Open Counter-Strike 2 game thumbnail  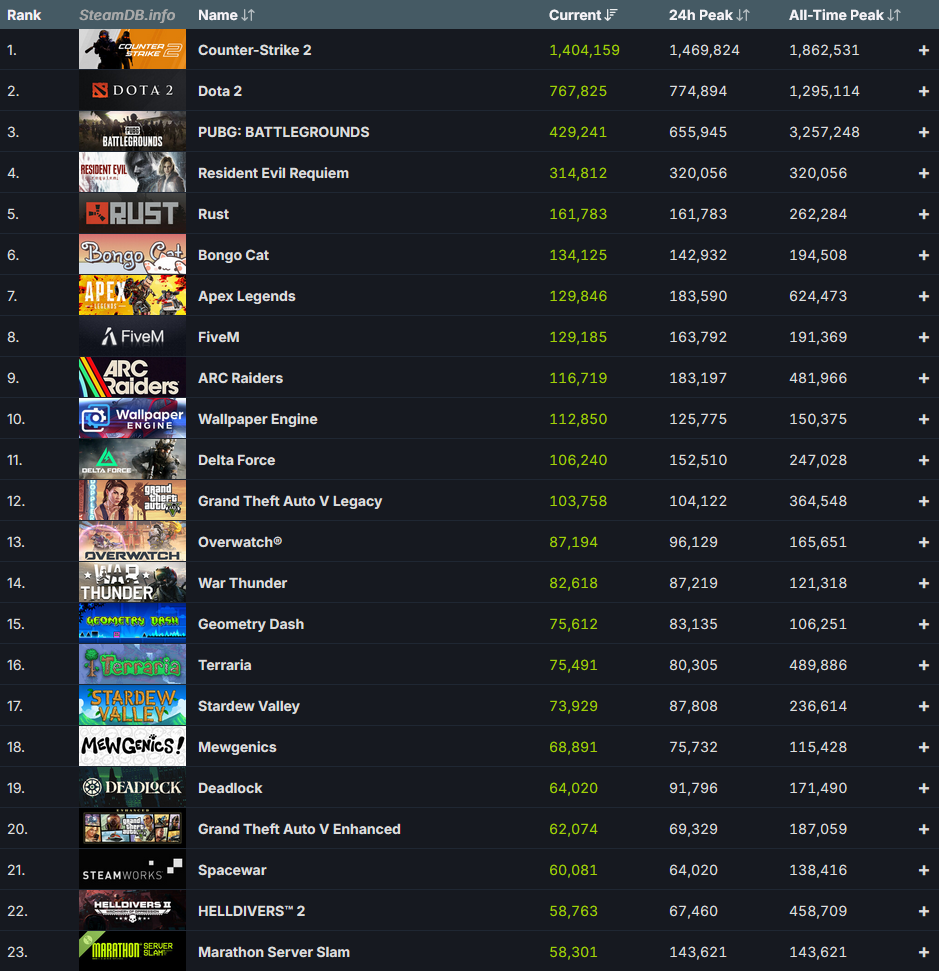132,49
